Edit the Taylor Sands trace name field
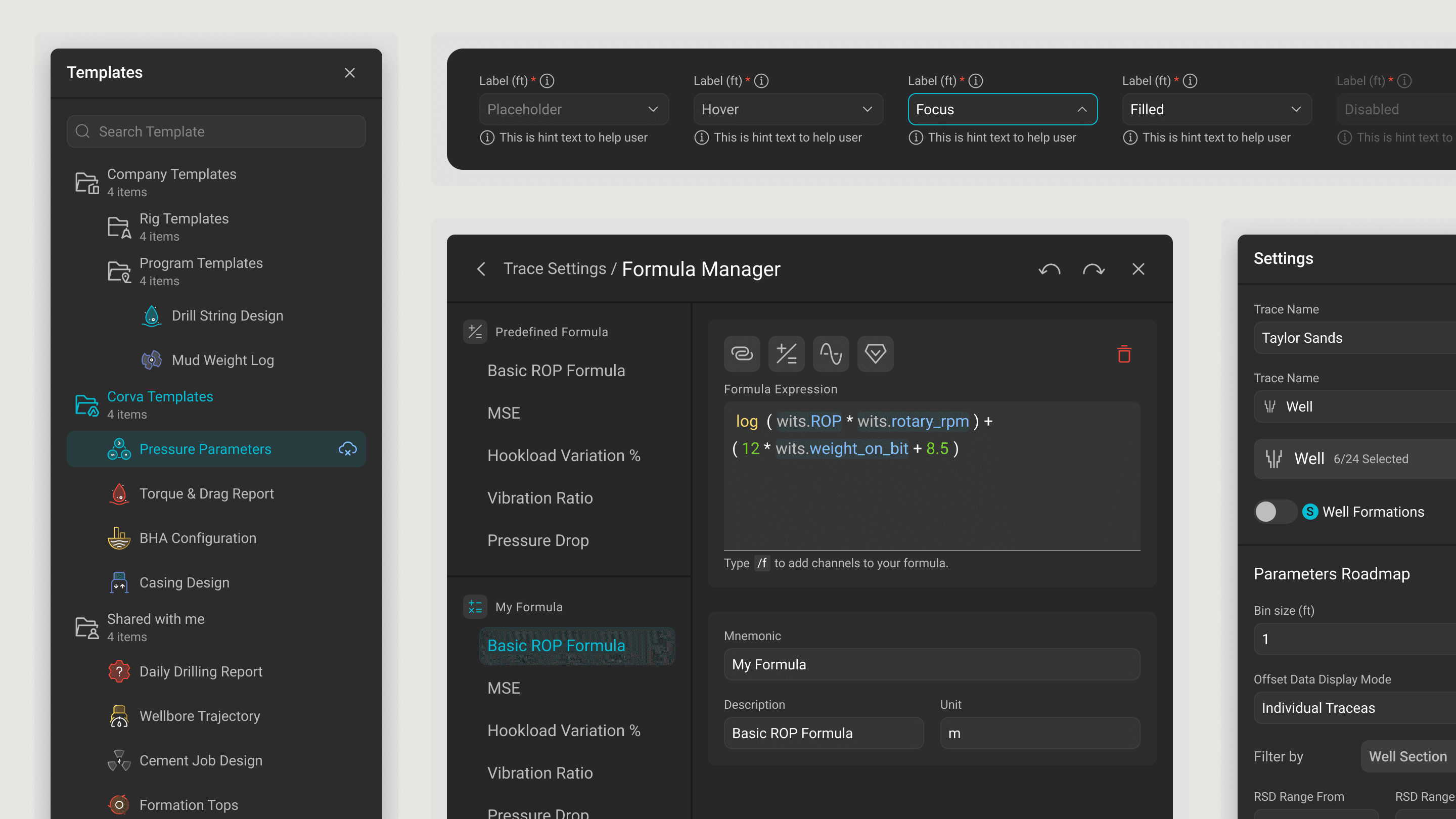The height and width of the screenshot is (819, 1456). [1355, 338]
